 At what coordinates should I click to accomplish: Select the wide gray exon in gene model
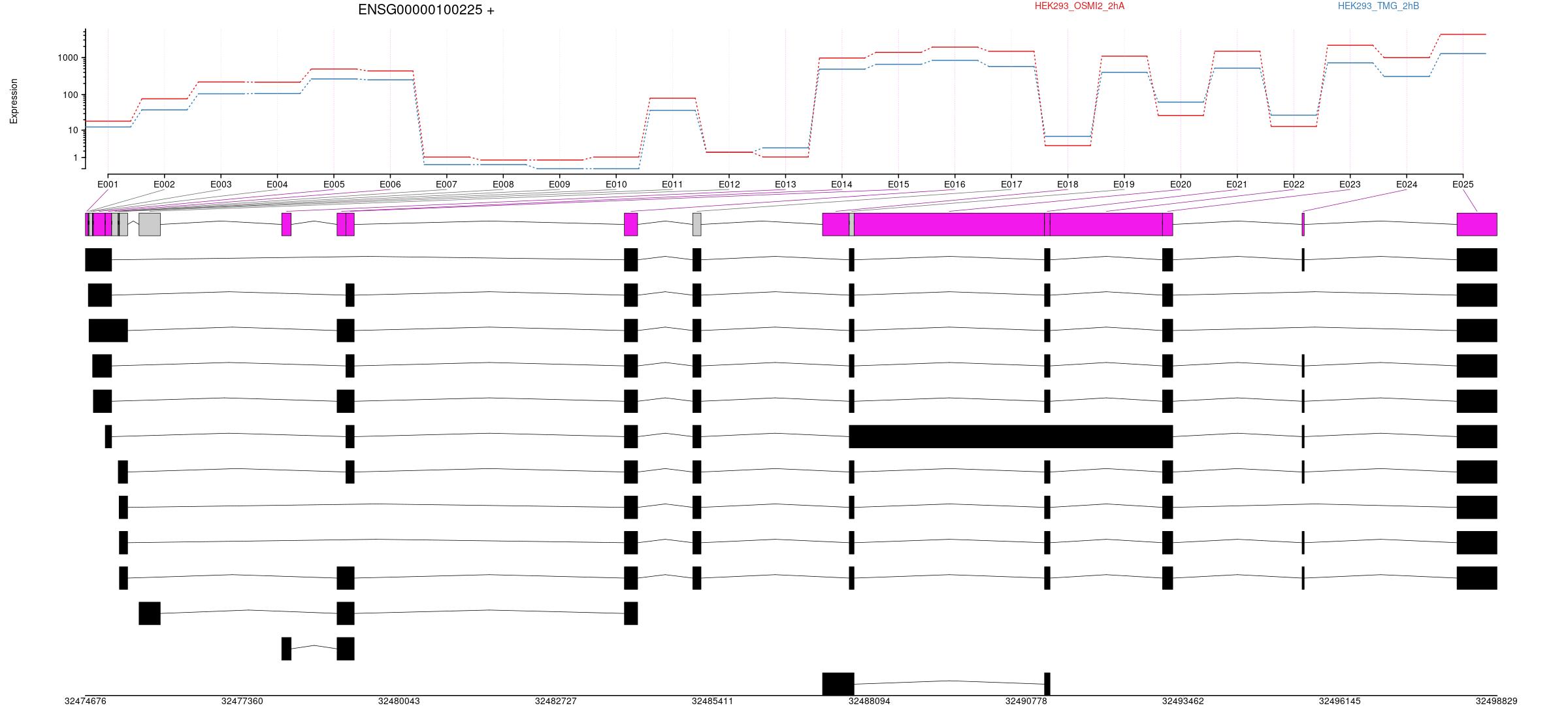150,224
